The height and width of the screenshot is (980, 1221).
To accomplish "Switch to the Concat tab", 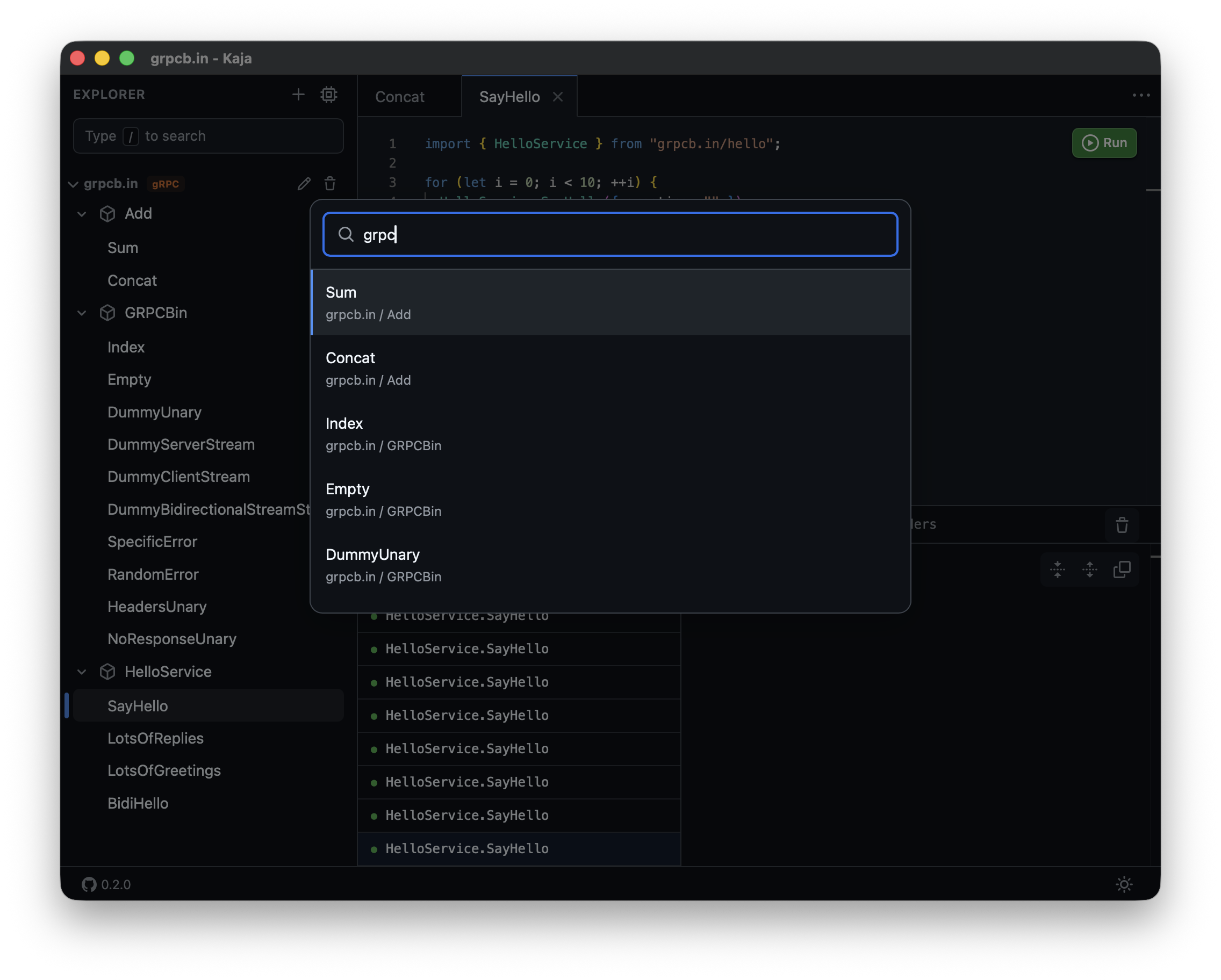I will (400, 97).
